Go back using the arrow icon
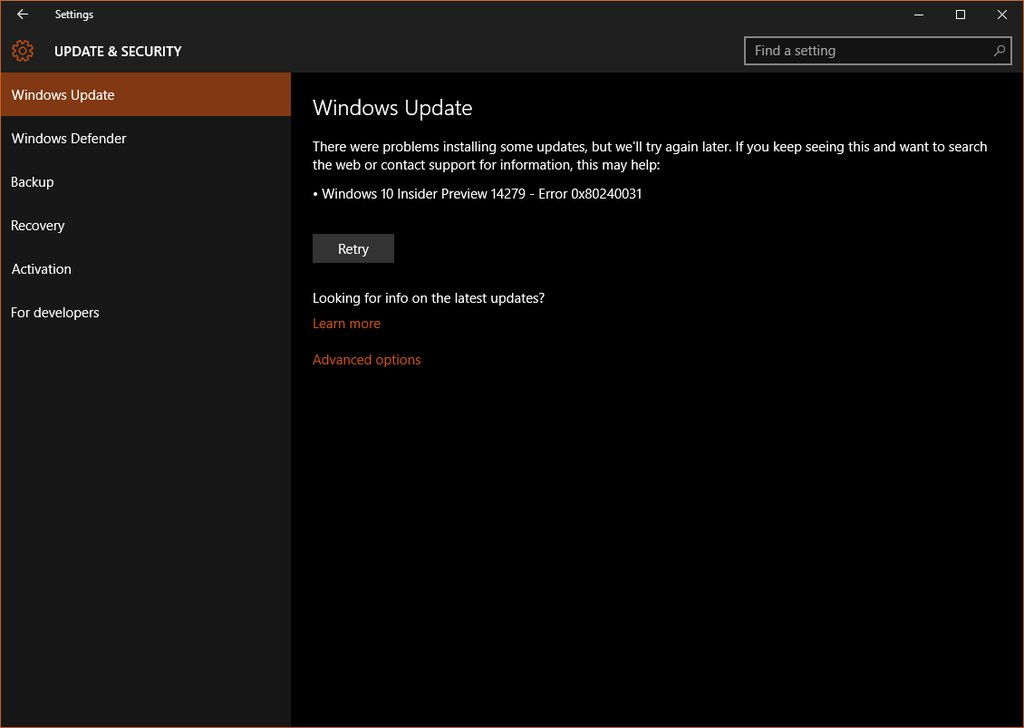This screenshot has height=728, width=1024. click(x=22, y=14)
